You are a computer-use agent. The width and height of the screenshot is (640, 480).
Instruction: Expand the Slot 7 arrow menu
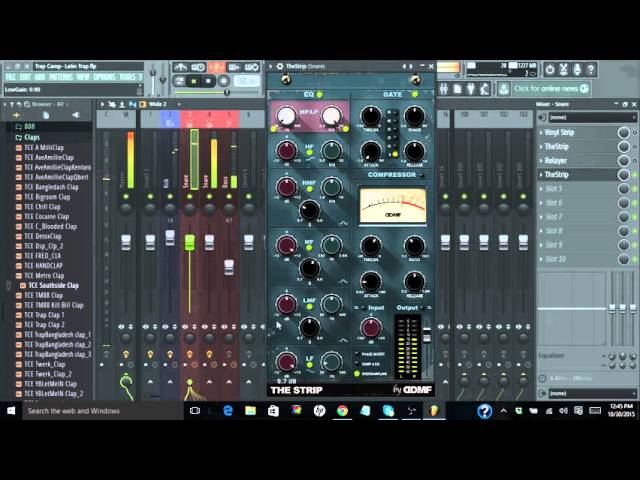(x=541, y=217)
